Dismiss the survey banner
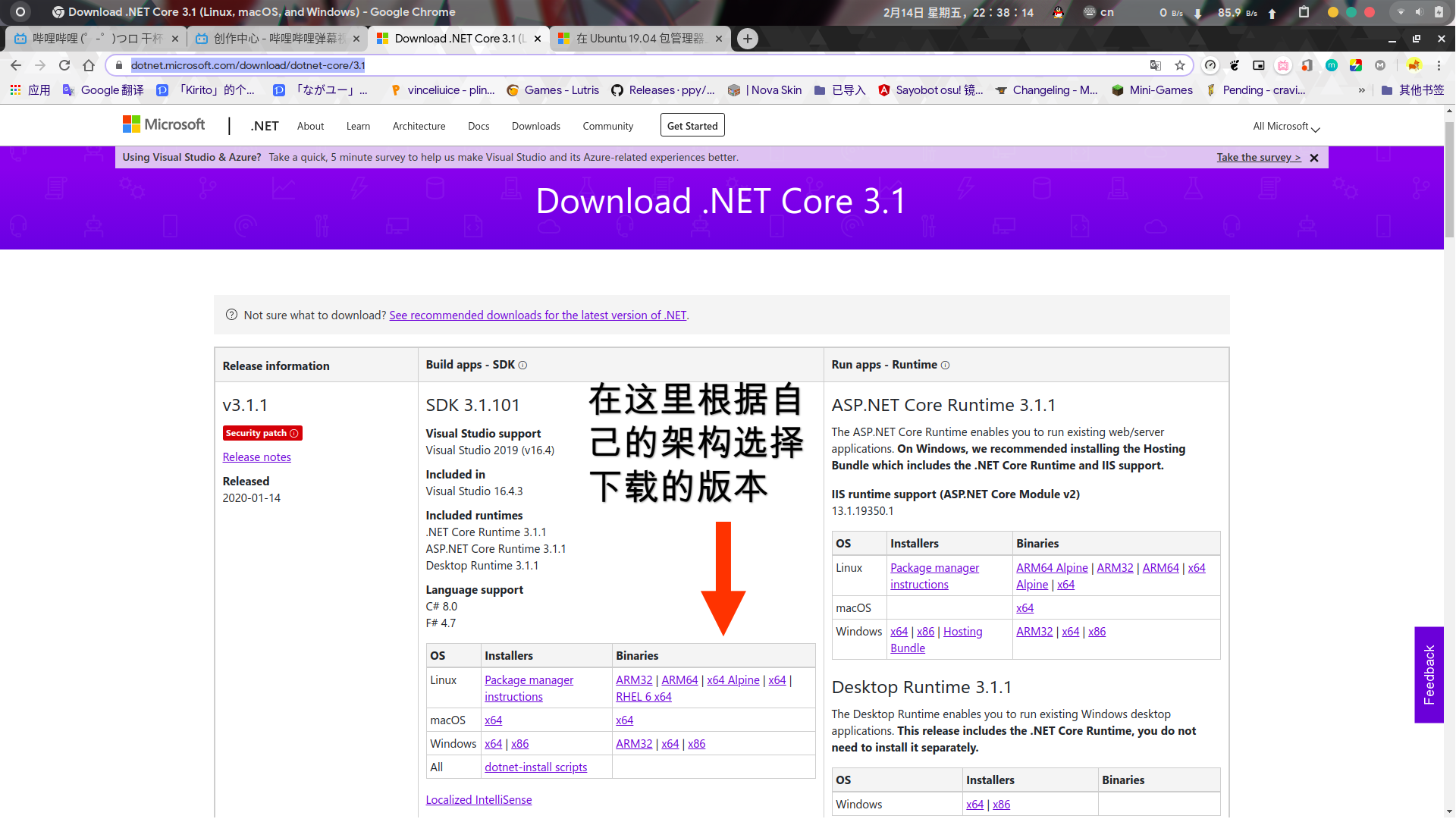Viewport: 1456px width, 819px height. pos(1314,158)
